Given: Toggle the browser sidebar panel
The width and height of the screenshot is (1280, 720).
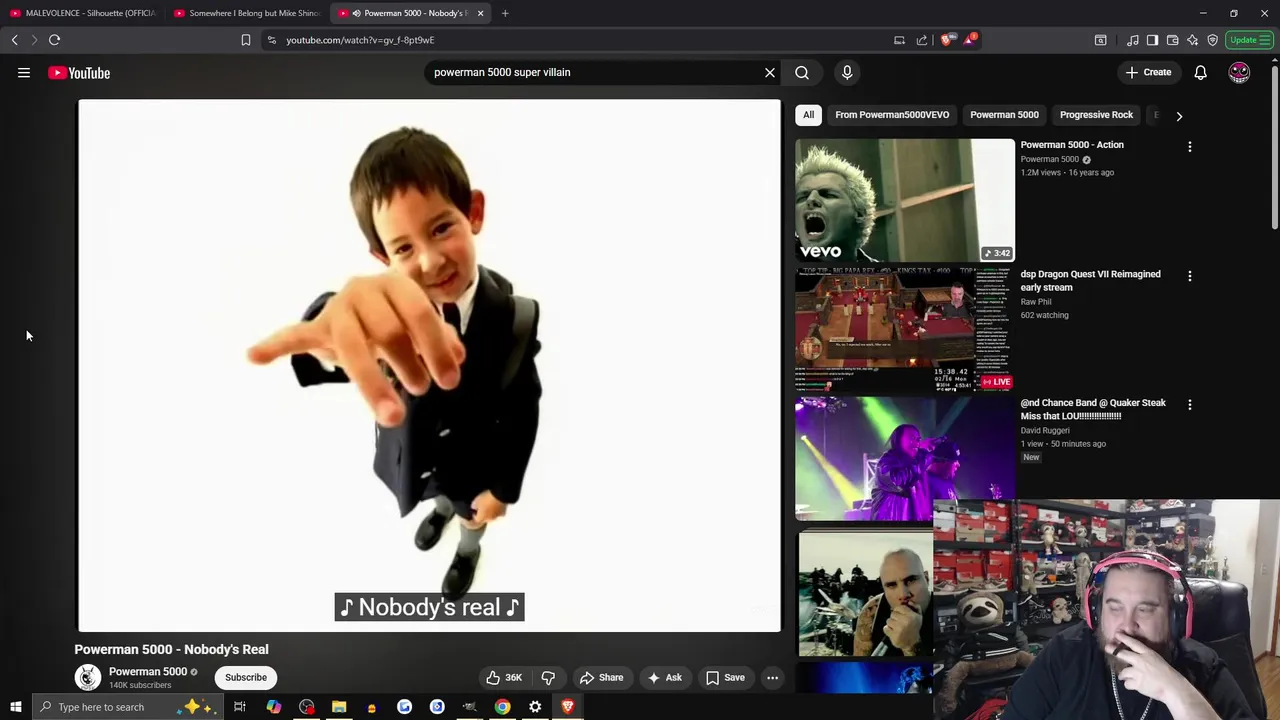Looking at the screenshot, I should [x=1152, y=40].
